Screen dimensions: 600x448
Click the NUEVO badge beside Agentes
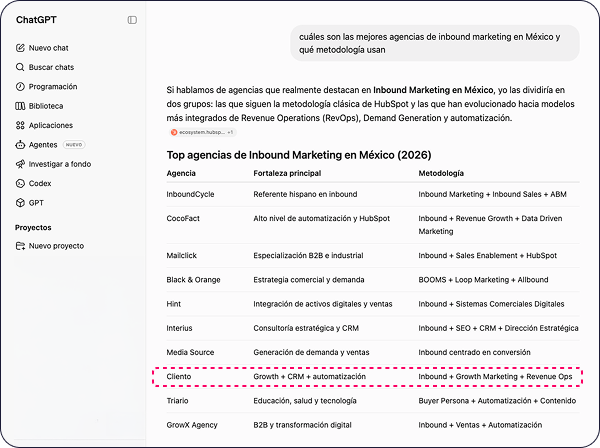[74, 145]
